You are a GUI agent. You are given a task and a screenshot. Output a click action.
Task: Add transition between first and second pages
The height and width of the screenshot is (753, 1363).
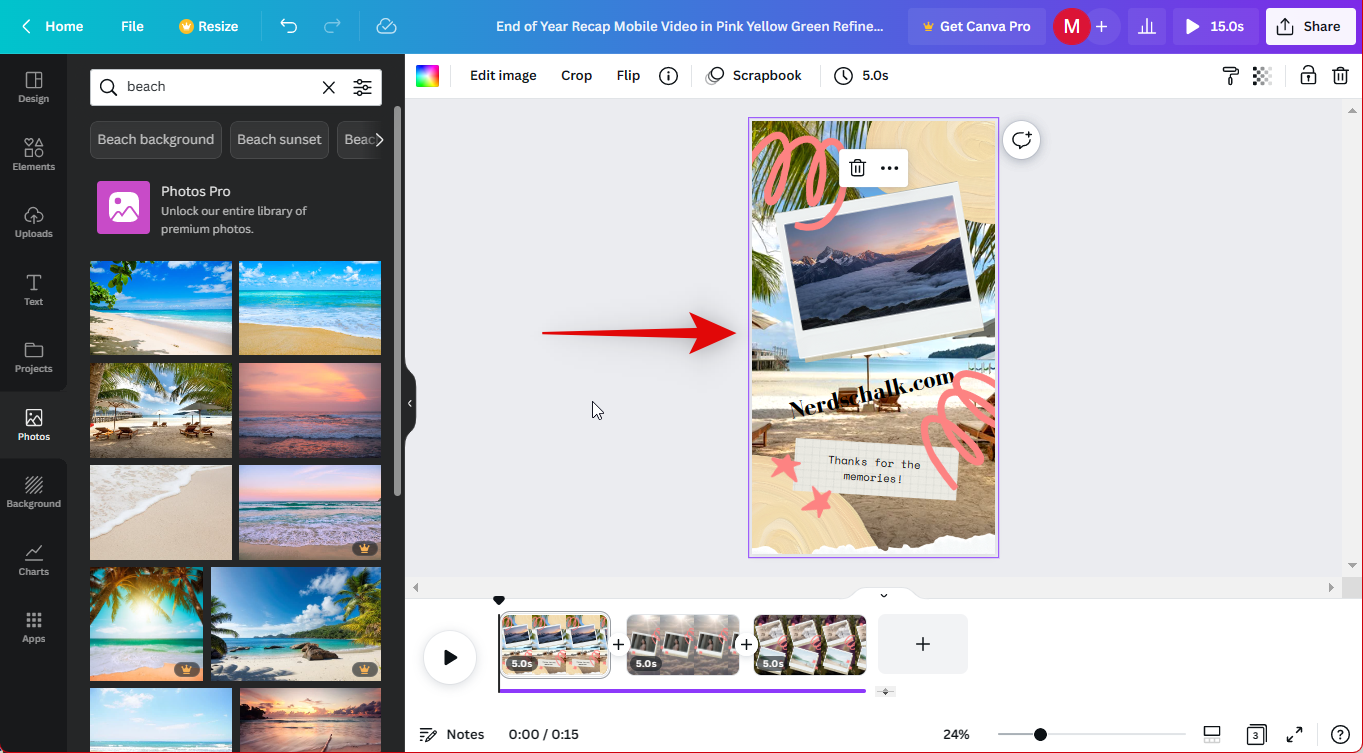(618, 645)
